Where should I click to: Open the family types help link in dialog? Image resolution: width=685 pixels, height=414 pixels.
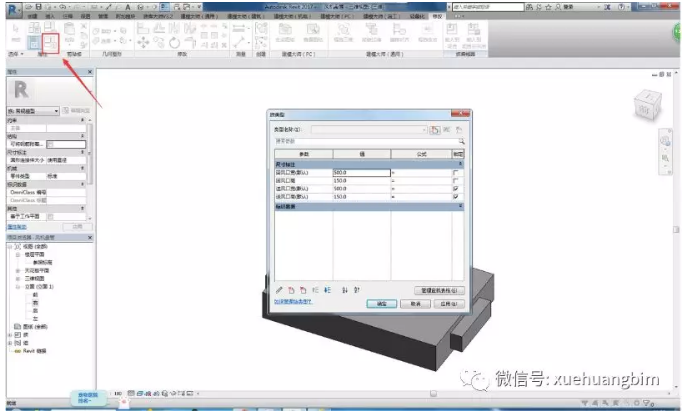[x=293, y=302]
